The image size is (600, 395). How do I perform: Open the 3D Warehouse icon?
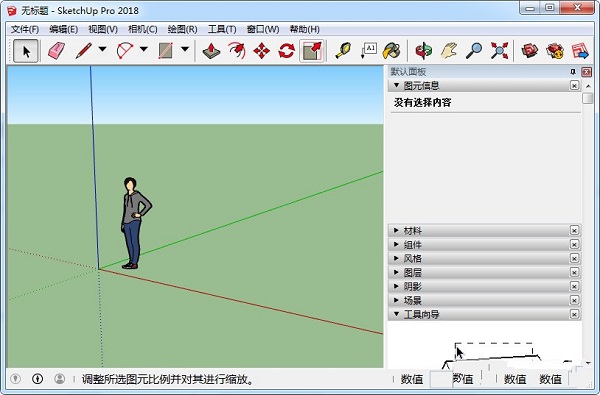[530, 51]
